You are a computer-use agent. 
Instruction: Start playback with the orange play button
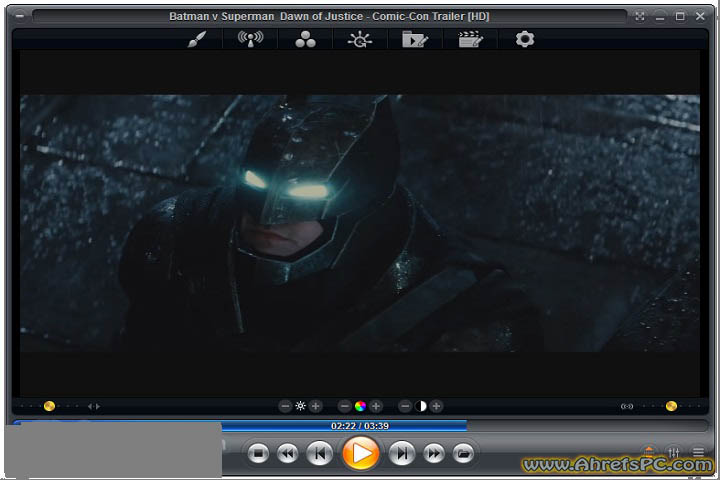[x=361, y=453]
